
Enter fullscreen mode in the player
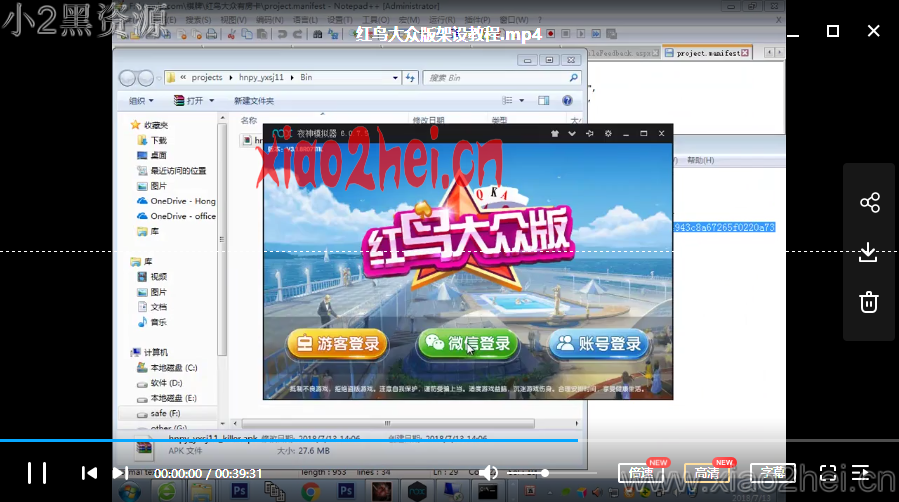coord(828,473)
